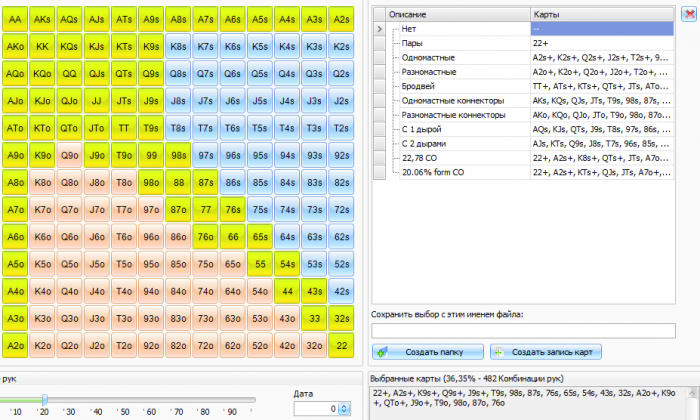Click the Создать запись карт button
The height and width of the screenshot is (420, 700).
(546, 352)
